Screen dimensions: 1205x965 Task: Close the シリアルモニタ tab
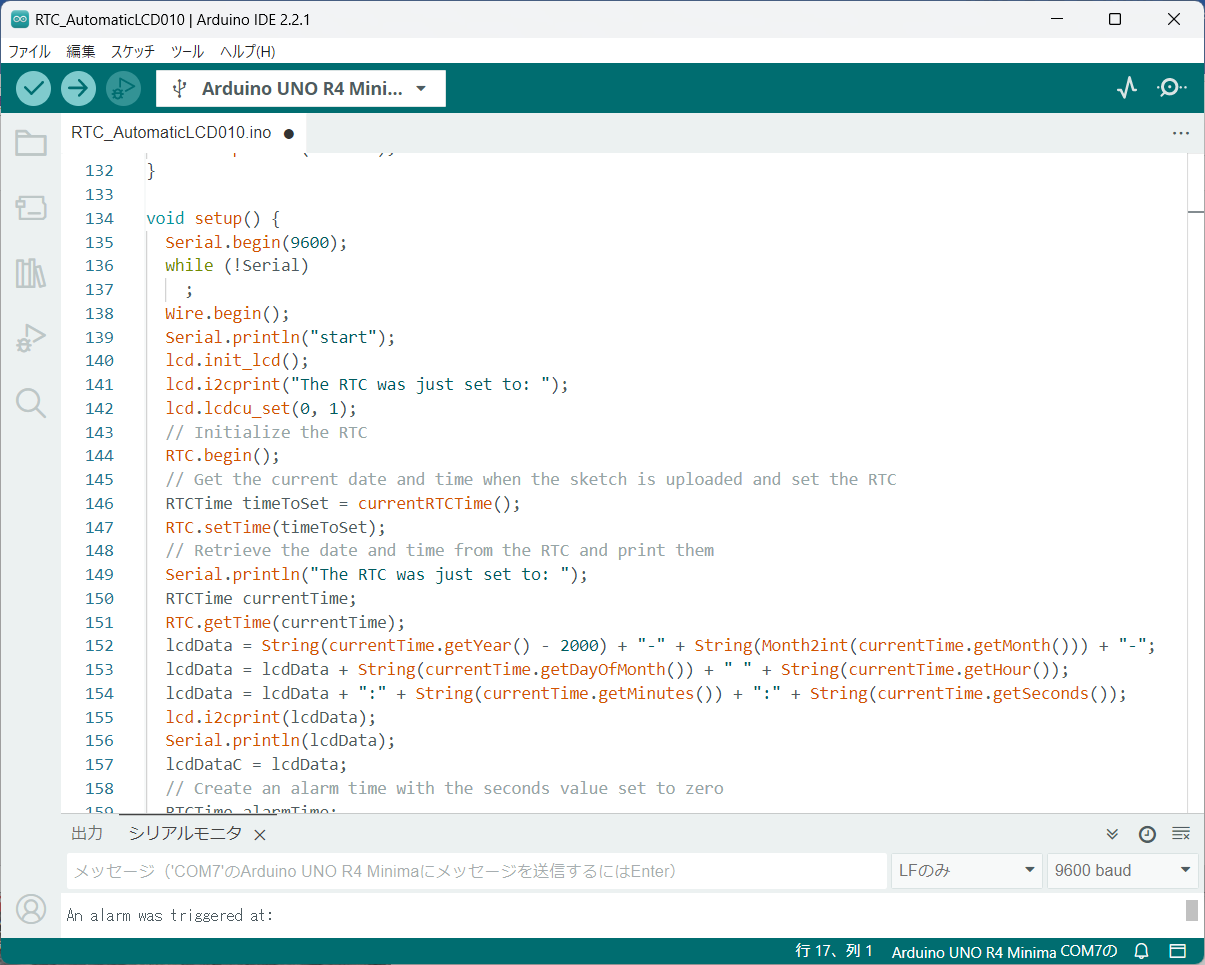[x=260, y=834]
